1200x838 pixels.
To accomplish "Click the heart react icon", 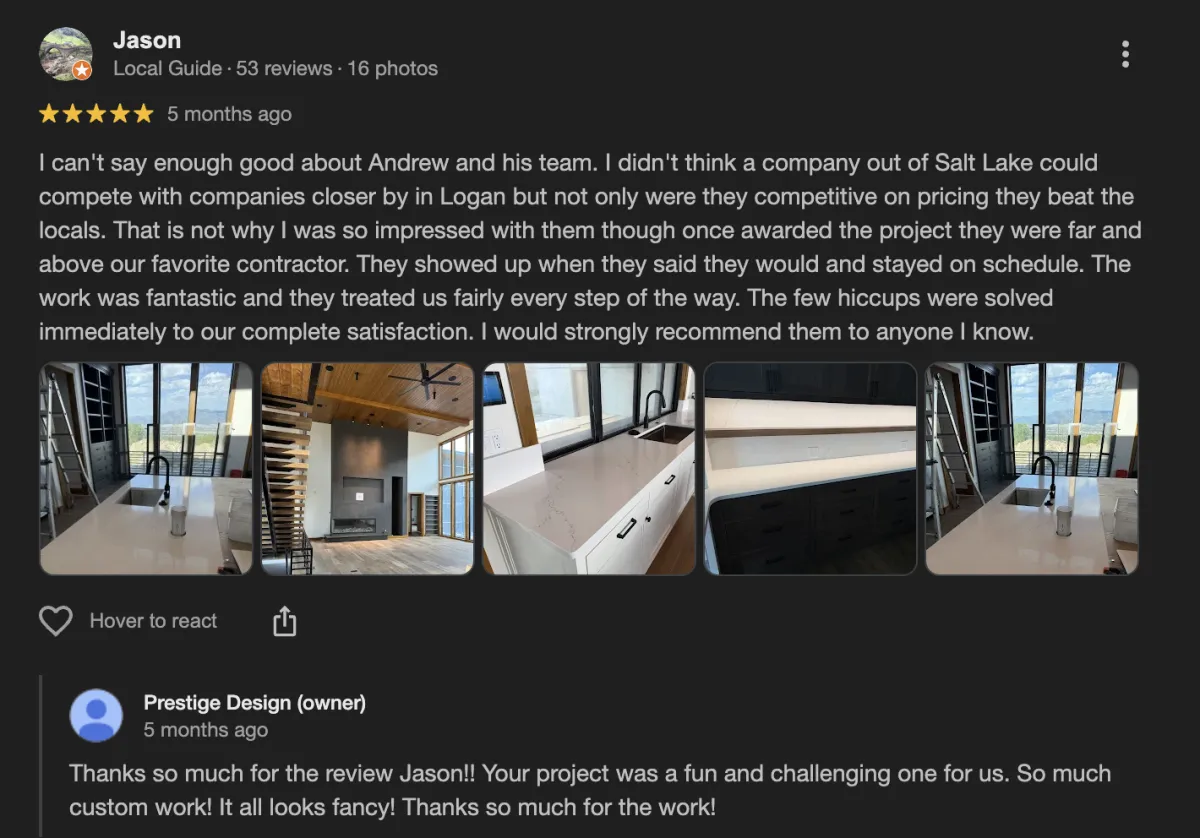I will pyautogui.click(x=56, y=621).
